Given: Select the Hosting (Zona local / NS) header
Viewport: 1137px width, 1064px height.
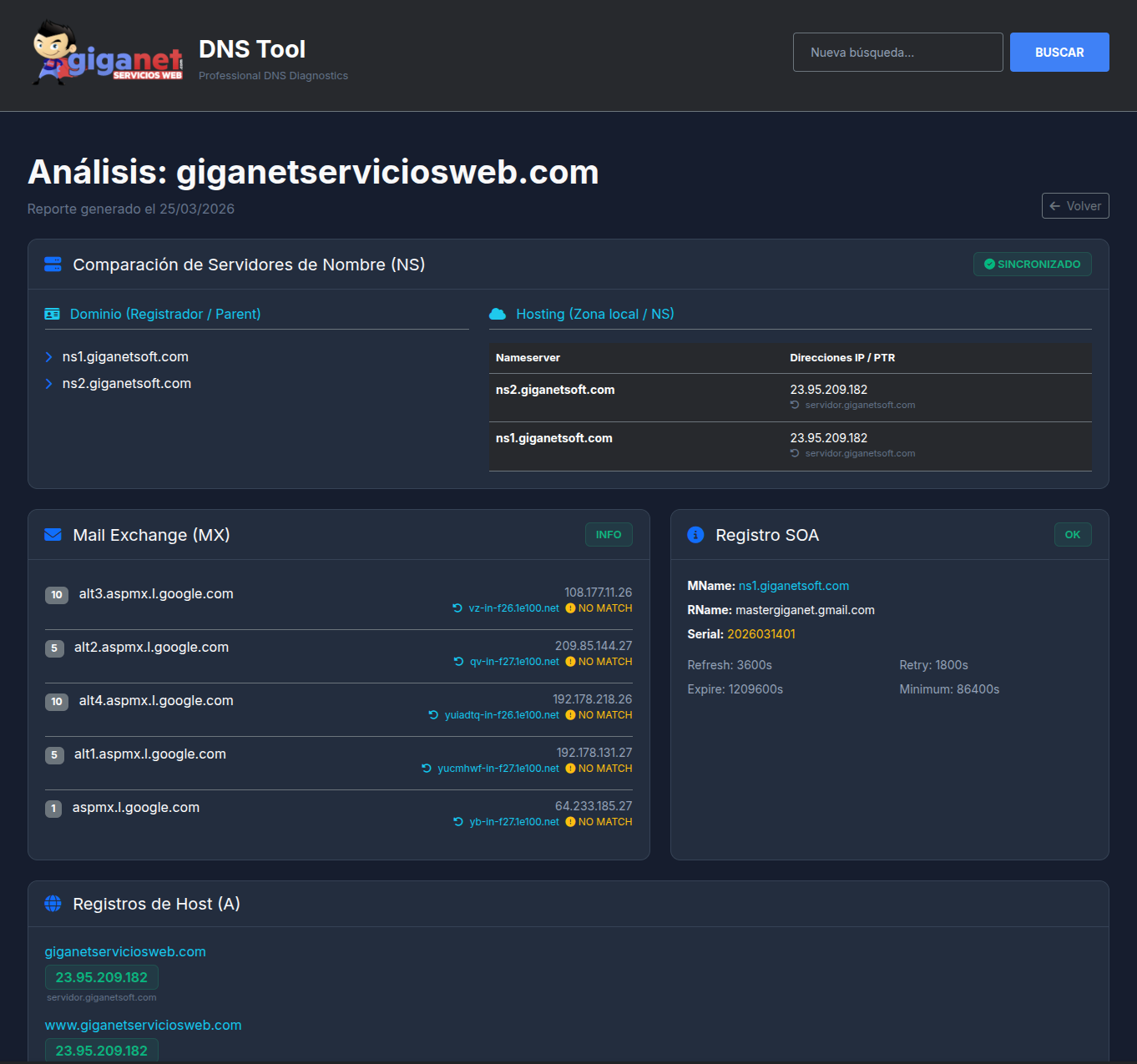Looking at the screenshot, I should tap(594, 314).
